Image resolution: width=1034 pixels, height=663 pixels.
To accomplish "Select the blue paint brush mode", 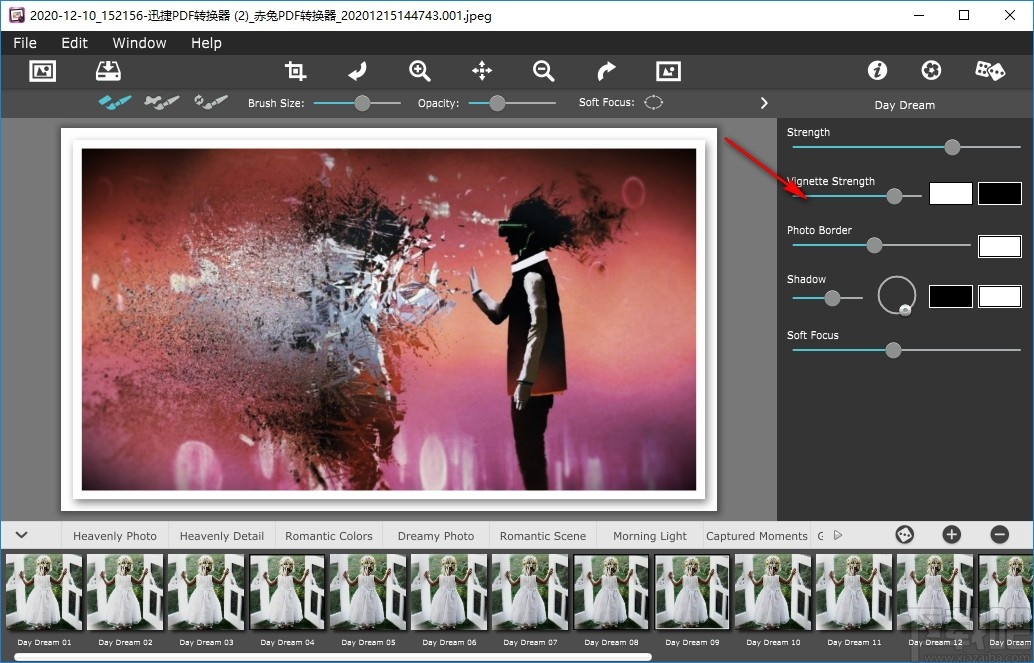I will tap(115, 102).
